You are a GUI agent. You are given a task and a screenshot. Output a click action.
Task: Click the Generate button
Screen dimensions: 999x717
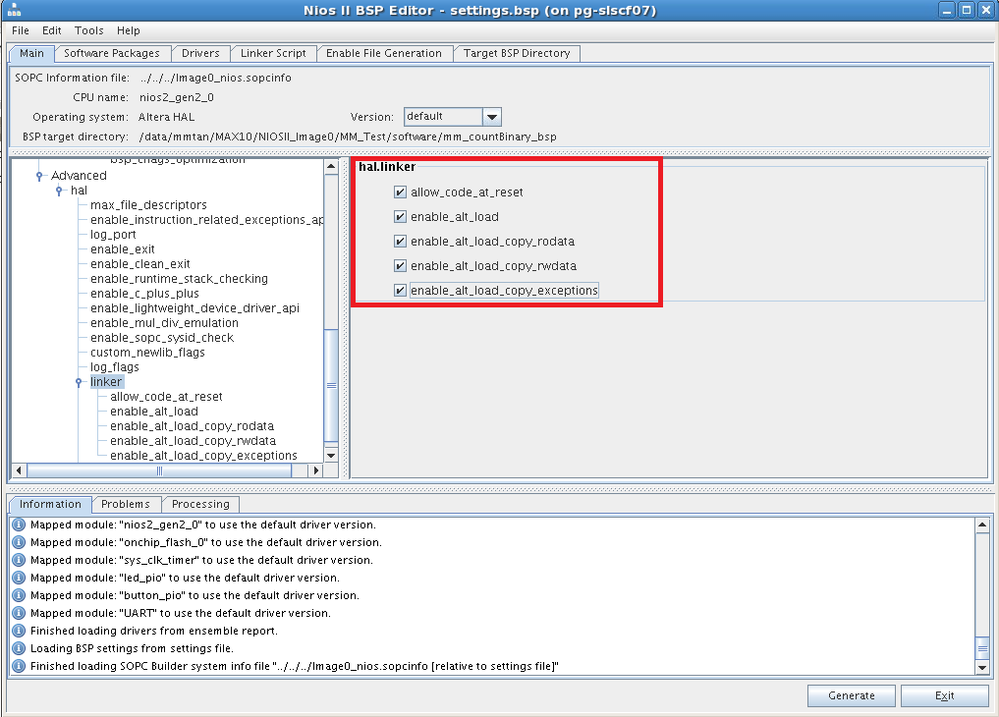point(851,695)
